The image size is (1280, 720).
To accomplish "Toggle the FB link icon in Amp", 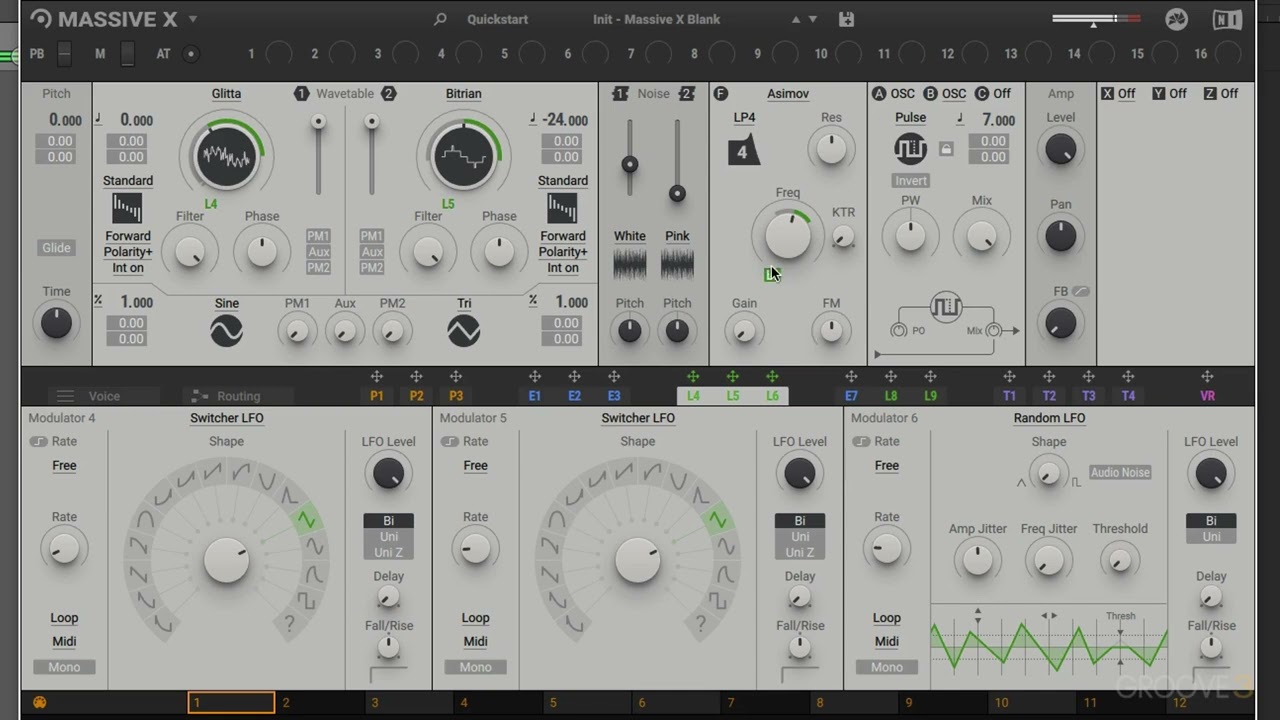I will click(1081, 291).
